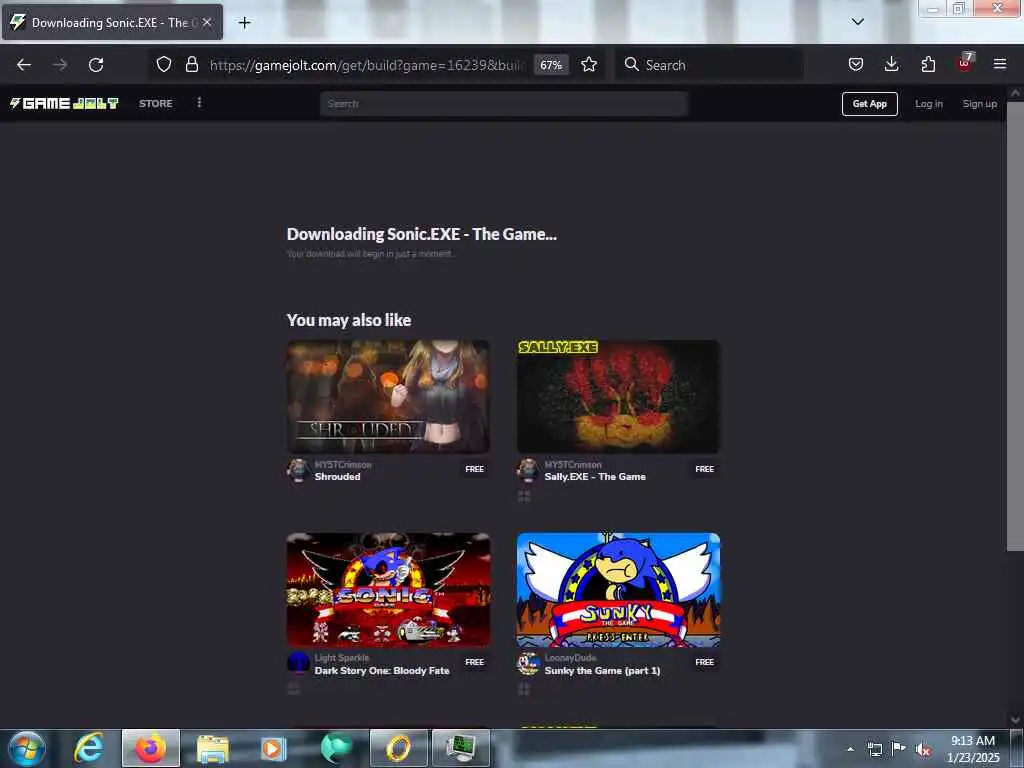Bookmark this page with the star icon
This screenshot has width=1024, height=768.
click(x=589, y=64)
